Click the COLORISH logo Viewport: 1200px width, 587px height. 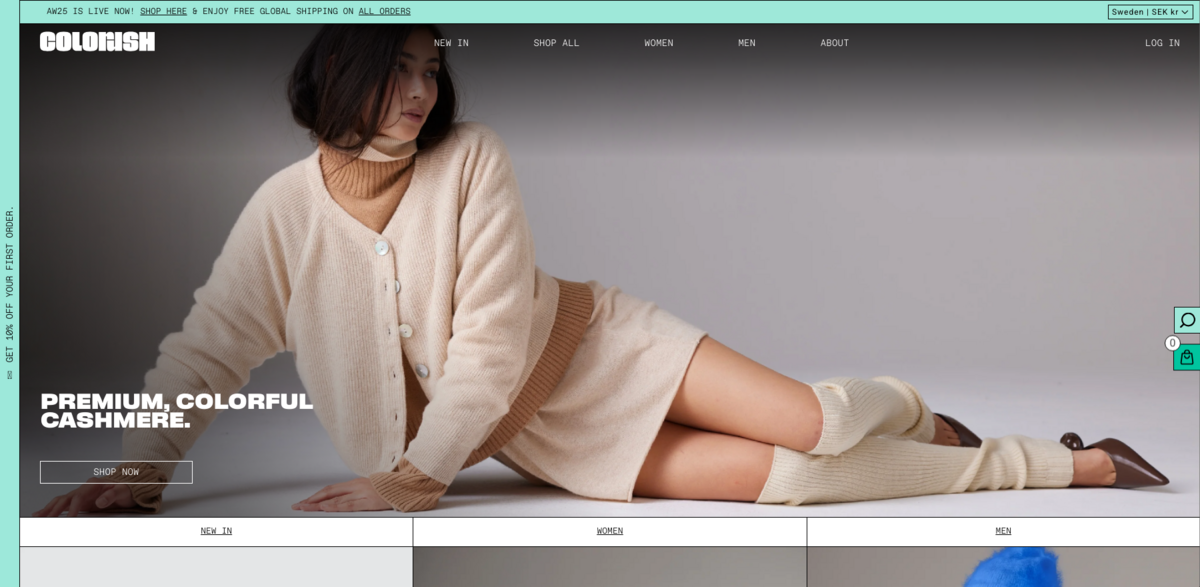point(97,42)
